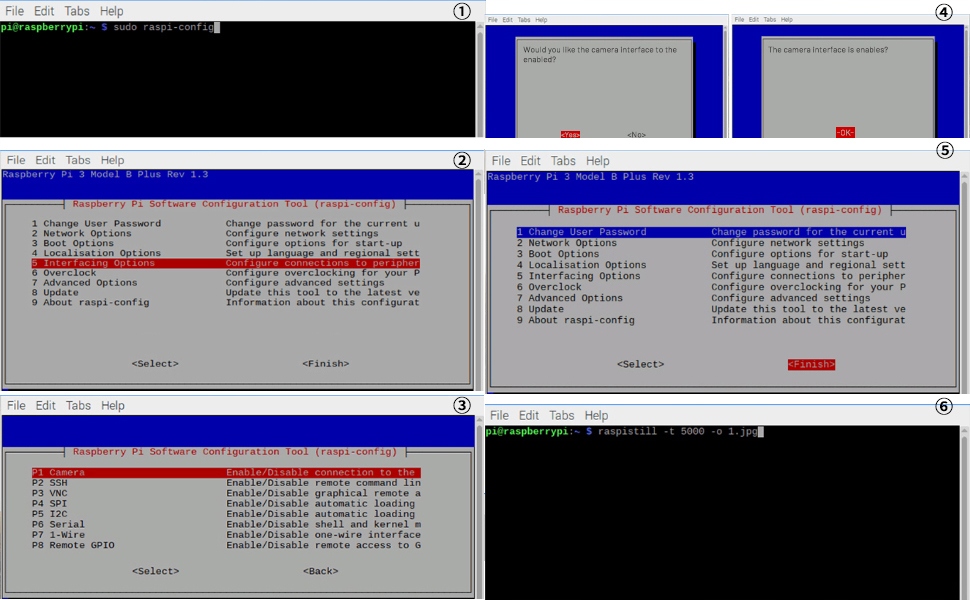Select 'P6 Serial' interface entry
Viewport: 970px width, 600px height.
[x=226, y=525]
